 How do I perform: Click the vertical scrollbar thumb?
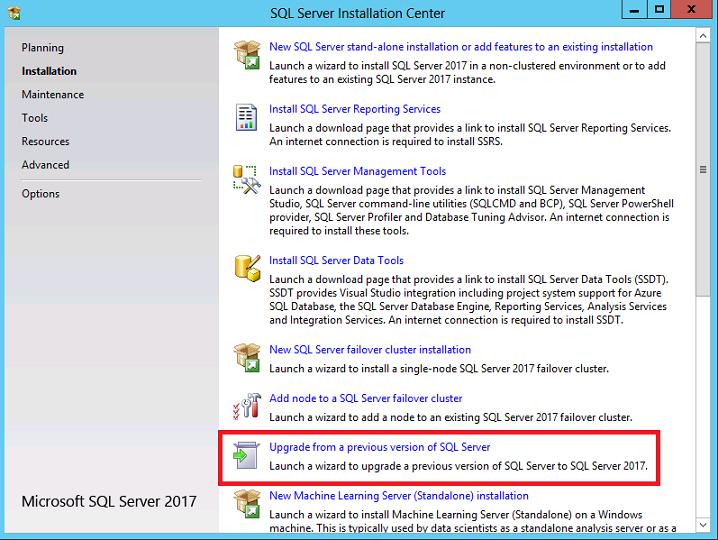pyautogui.click(x=702, y=169)
